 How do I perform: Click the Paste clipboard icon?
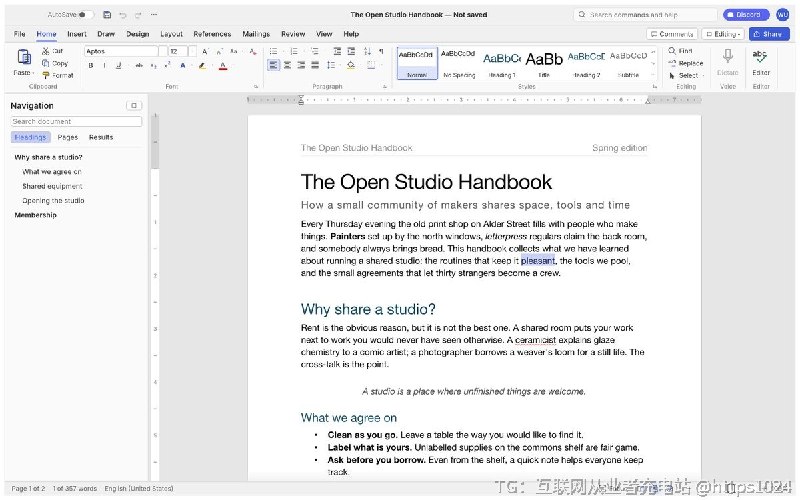click(24, 57)
